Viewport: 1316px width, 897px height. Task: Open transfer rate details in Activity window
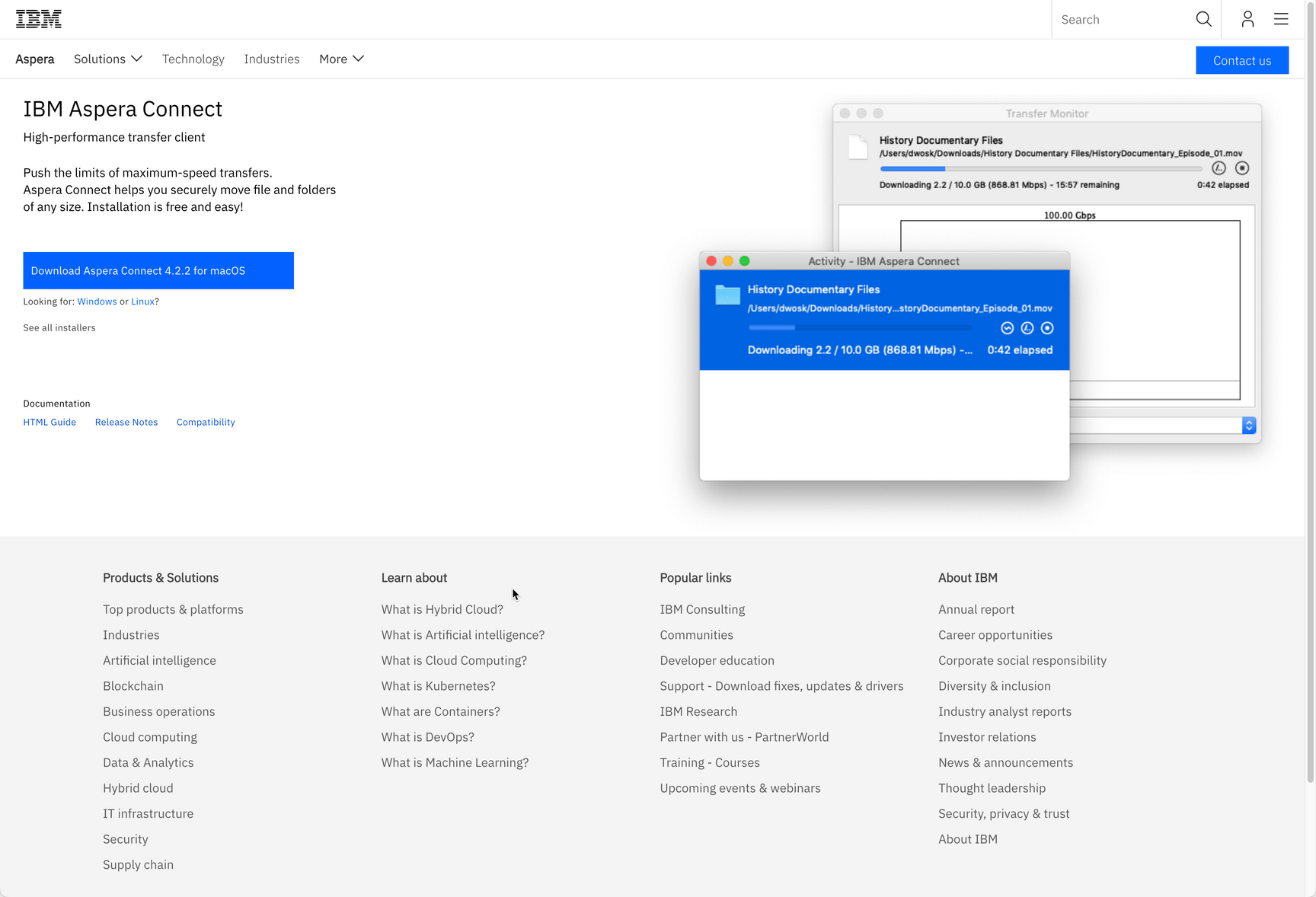point(1027,327)
